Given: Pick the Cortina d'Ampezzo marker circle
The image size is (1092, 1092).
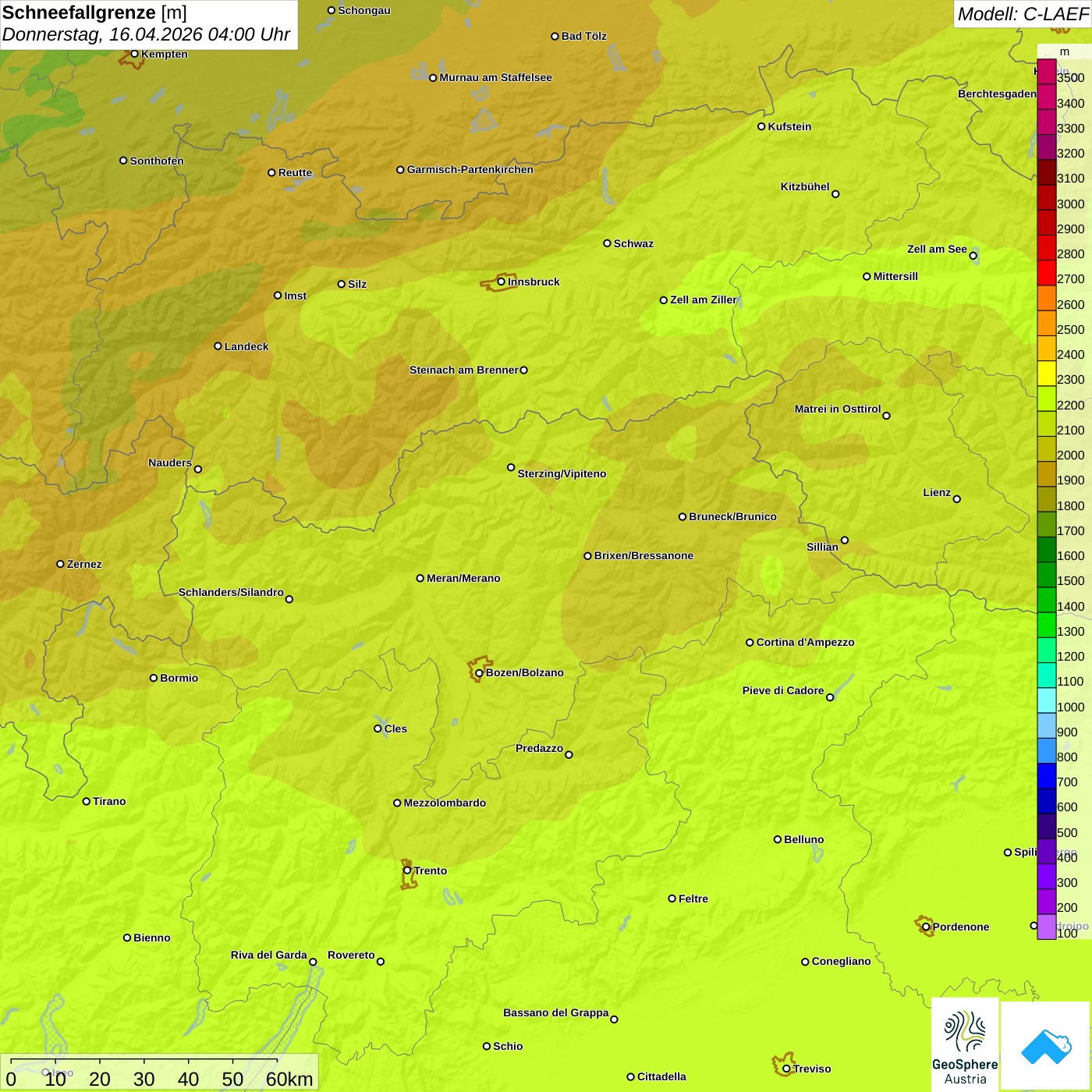Looking at the screenshot, I should 750,643.
